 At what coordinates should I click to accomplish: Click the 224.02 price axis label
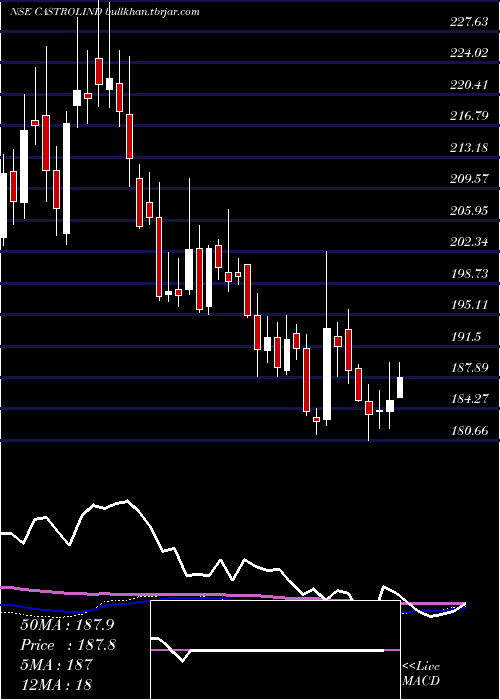pos(469,53)
